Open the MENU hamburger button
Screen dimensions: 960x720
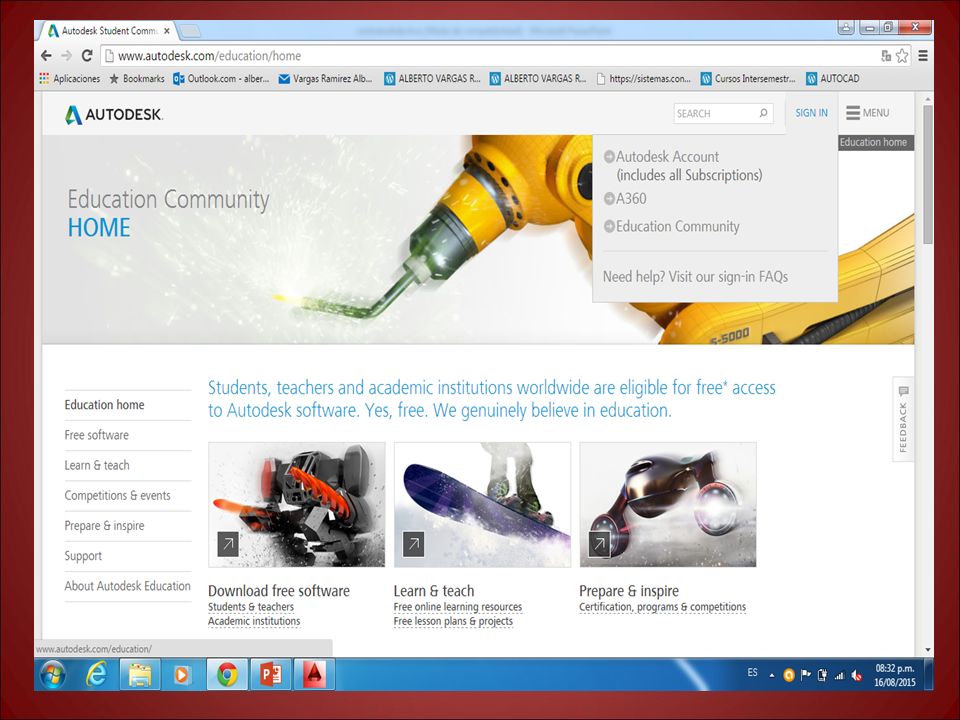[x=868, y=113]
